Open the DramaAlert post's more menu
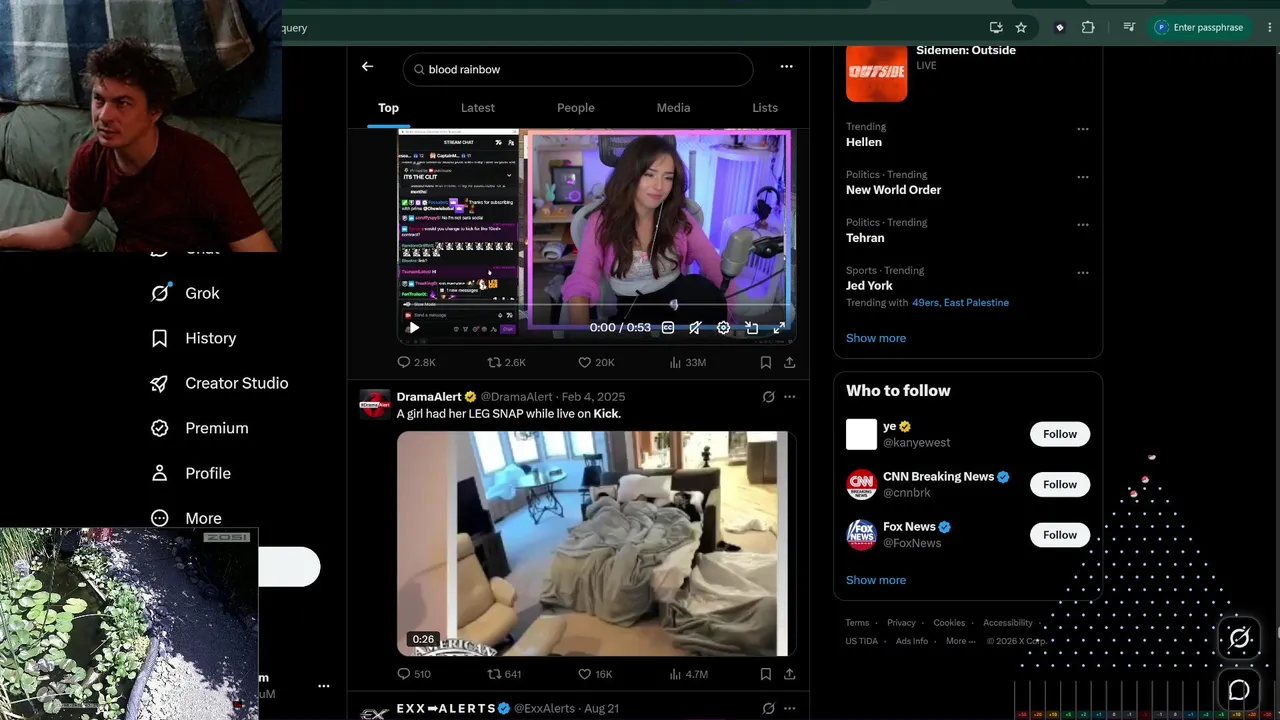This screenshot has width=1280, height=720. (789, 397)
